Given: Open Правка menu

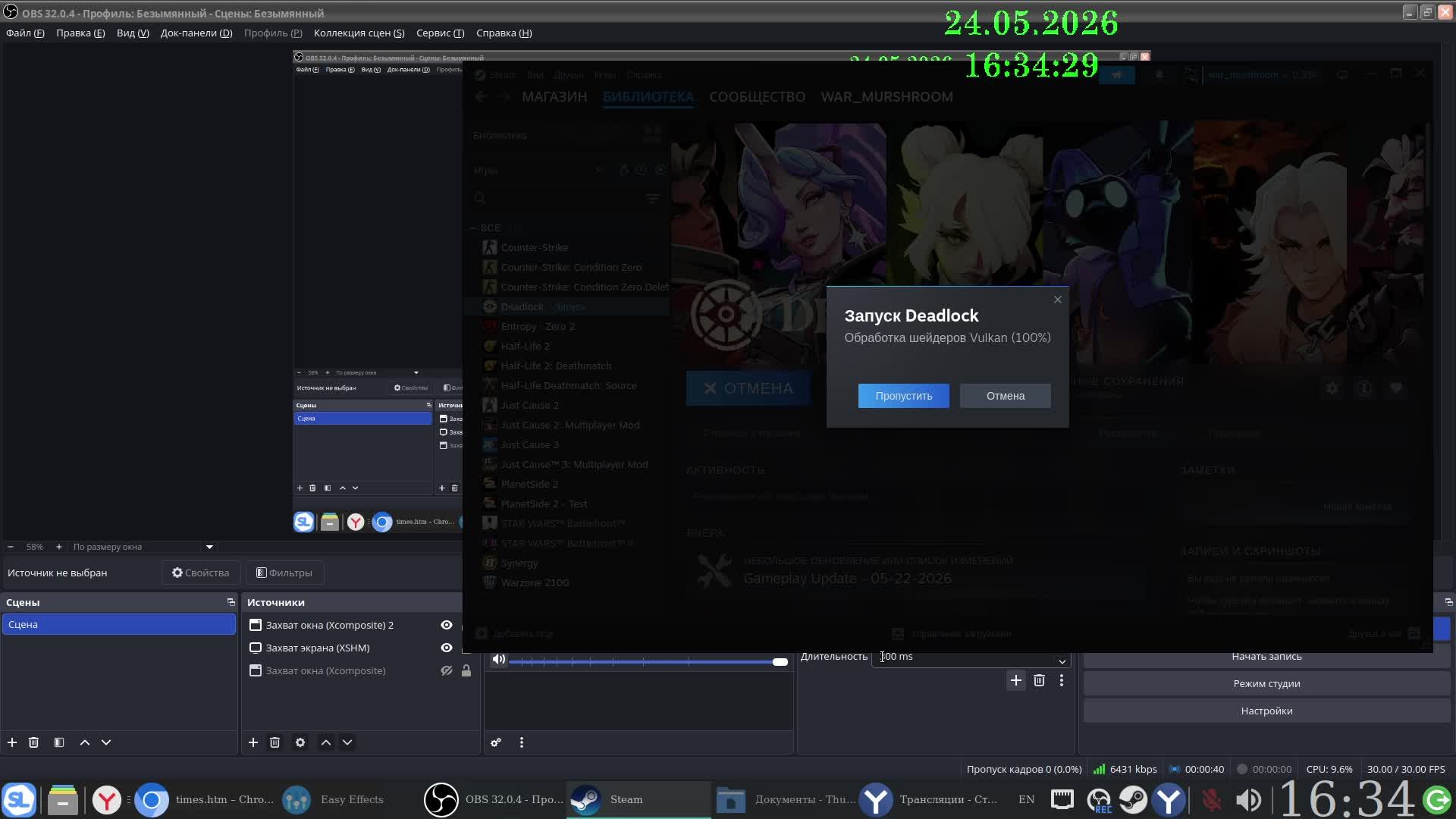Looking at the screenshot, I should (x=80, y=33).
